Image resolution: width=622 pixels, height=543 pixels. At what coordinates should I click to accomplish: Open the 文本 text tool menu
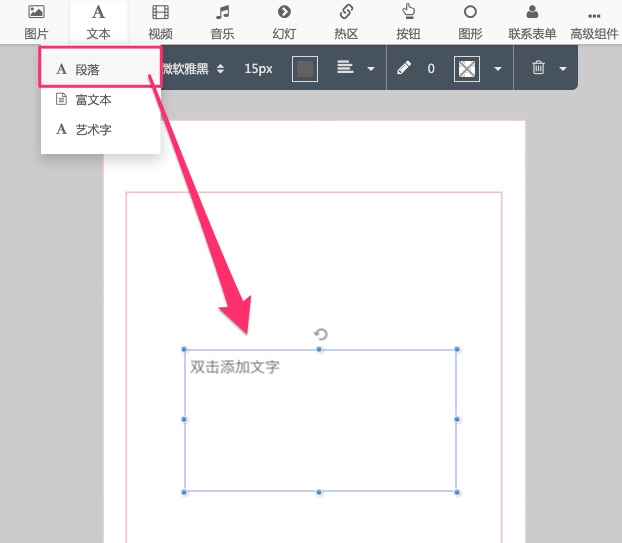98,21
